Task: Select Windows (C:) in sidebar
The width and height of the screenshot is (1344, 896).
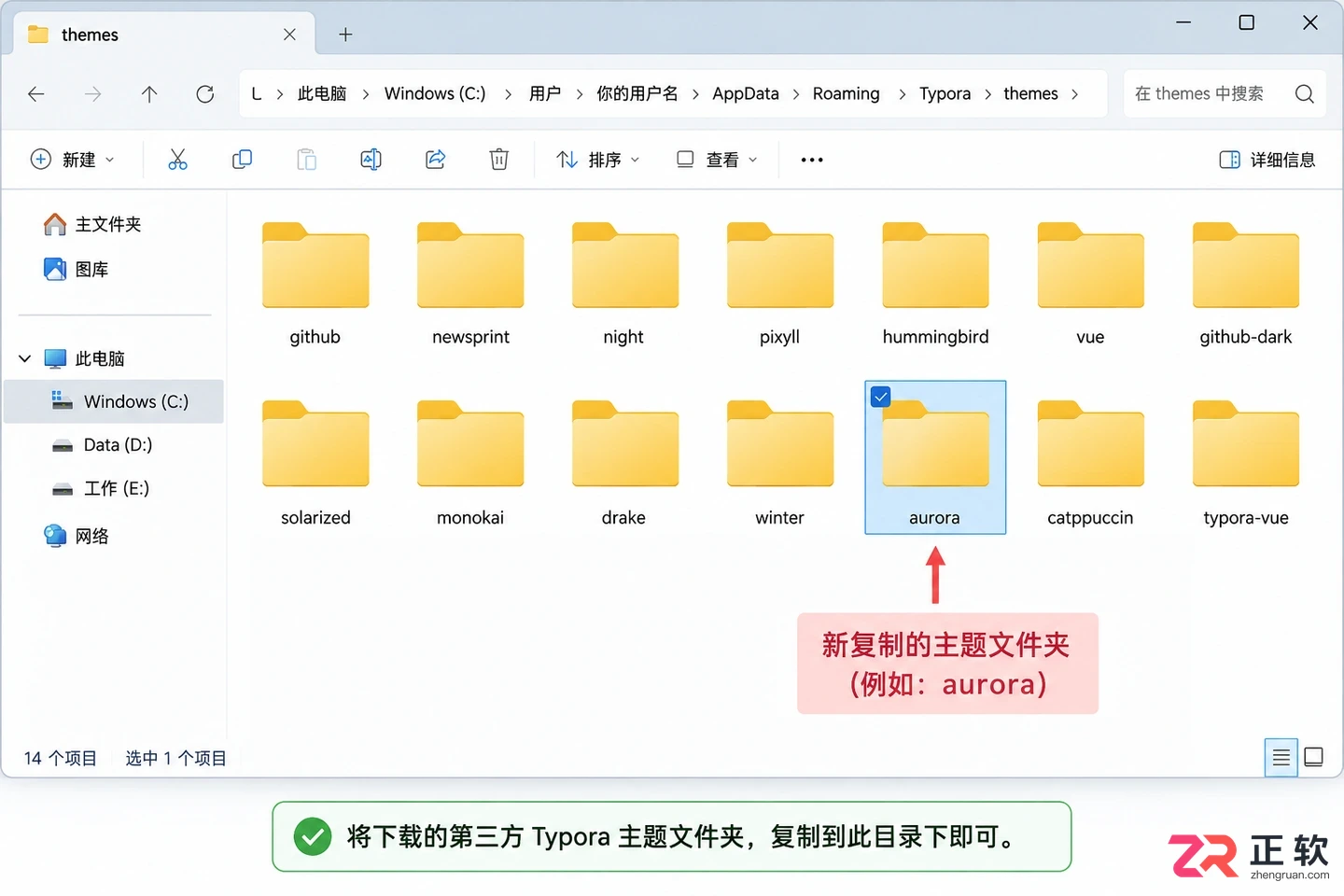Action: pos(114,401)
